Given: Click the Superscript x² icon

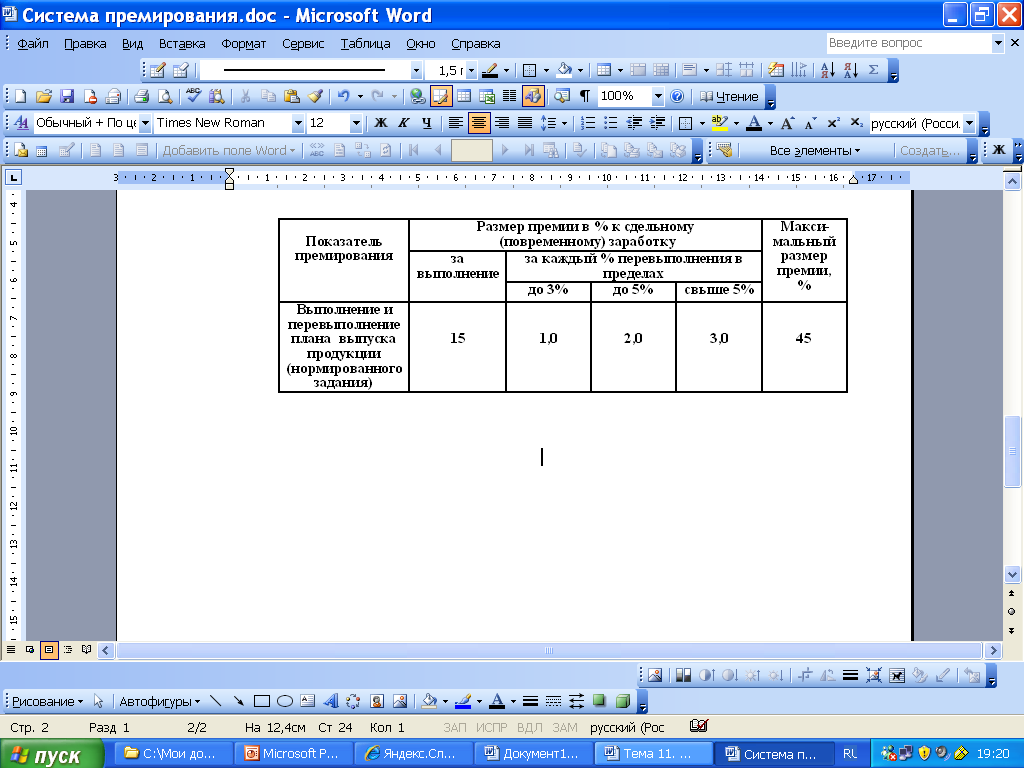Looking at the screenshot, I should (833, 123).
